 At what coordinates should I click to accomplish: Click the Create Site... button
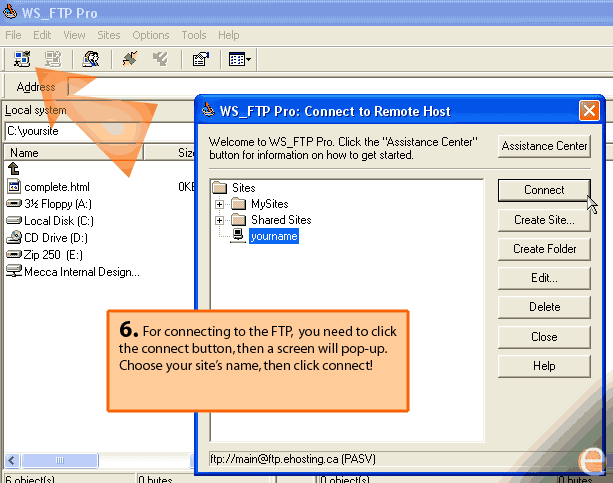click(543, 219)
